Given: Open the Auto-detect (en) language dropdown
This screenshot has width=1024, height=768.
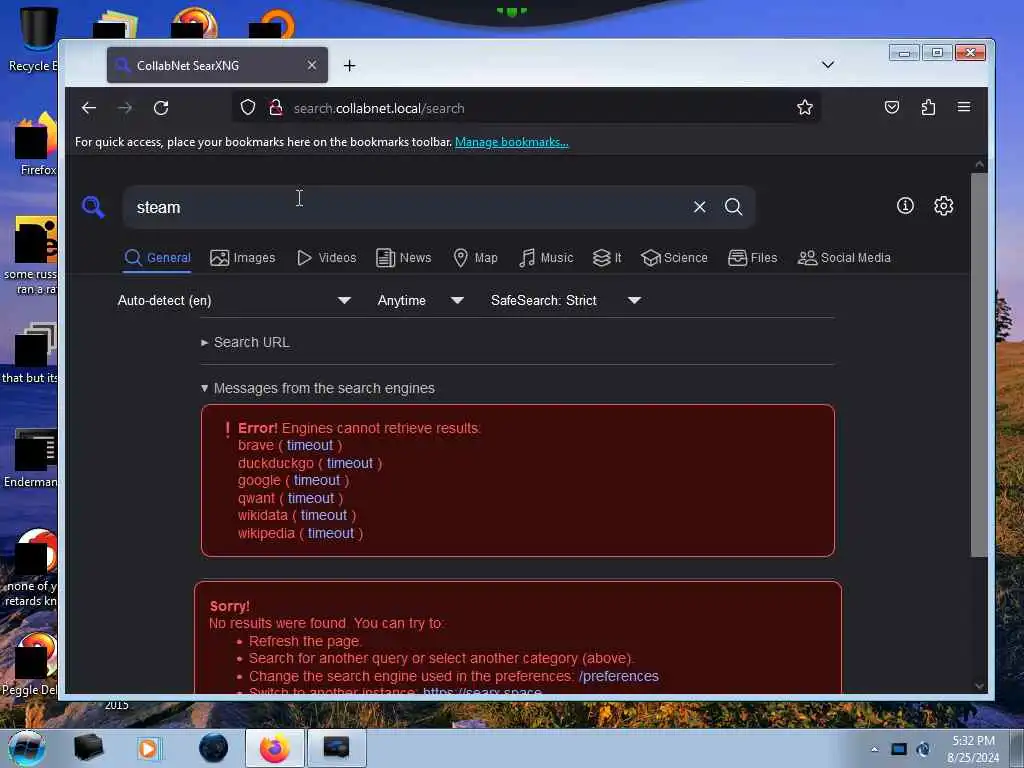Looking at the screenshot, I should point(234,300).
